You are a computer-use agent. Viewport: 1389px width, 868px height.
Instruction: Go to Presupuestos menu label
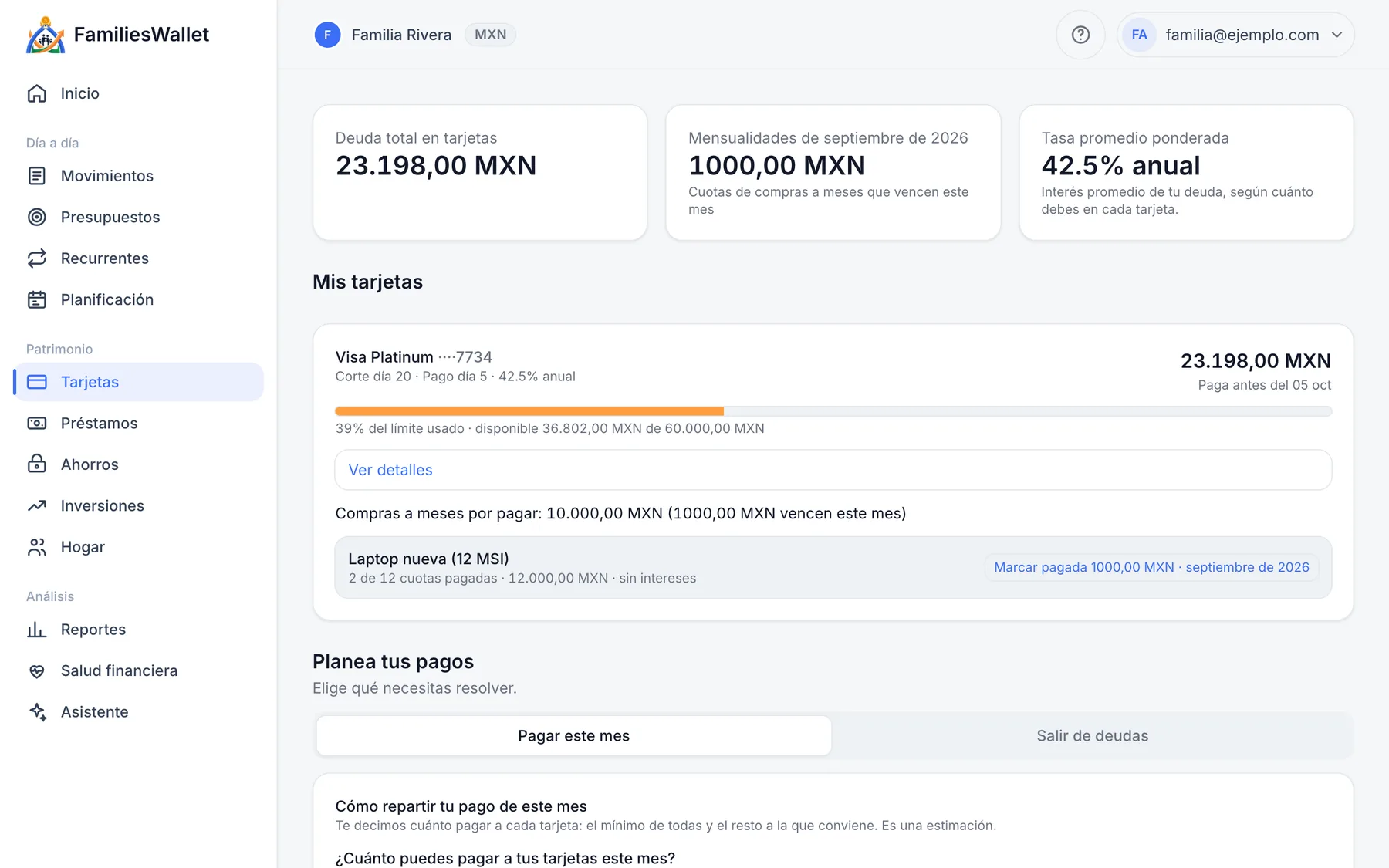[110, 217]
